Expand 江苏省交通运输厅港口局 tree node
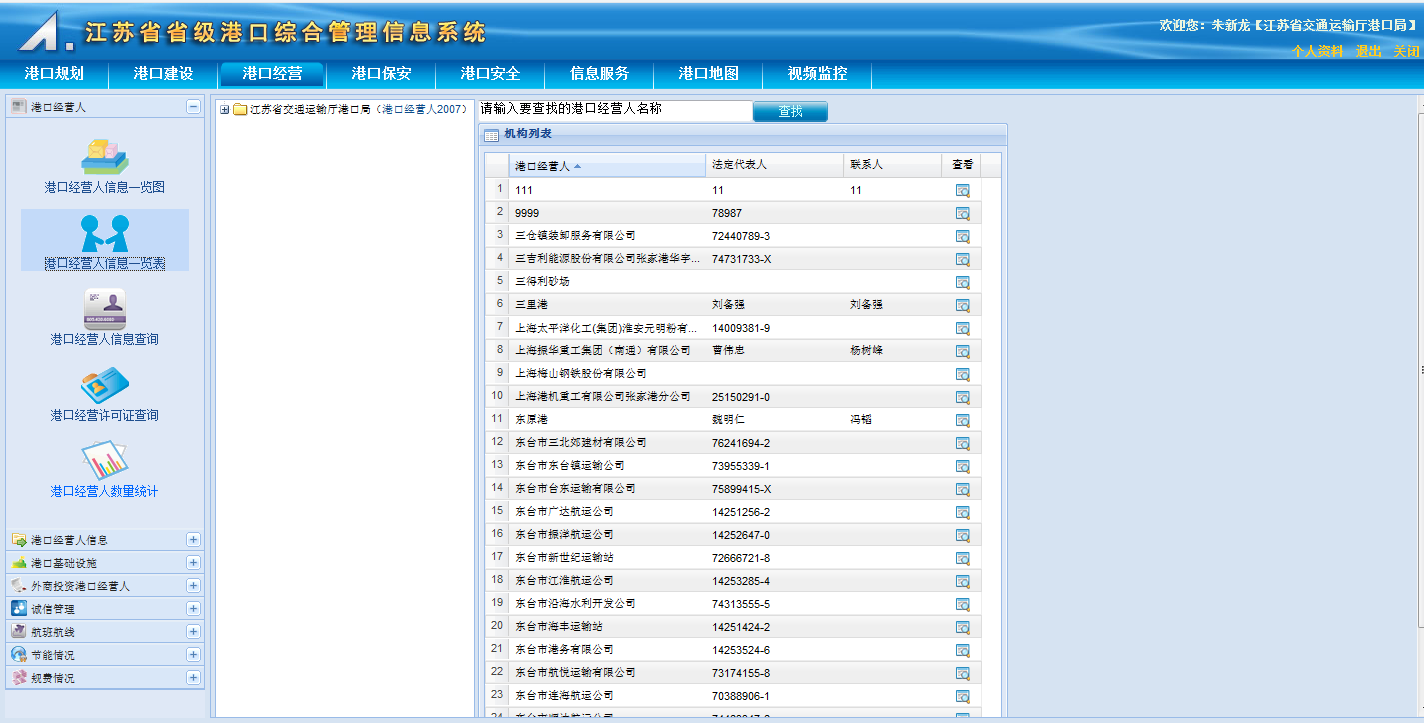The height and width of the screenshot is (723, 1424). (x=225, y=110)
